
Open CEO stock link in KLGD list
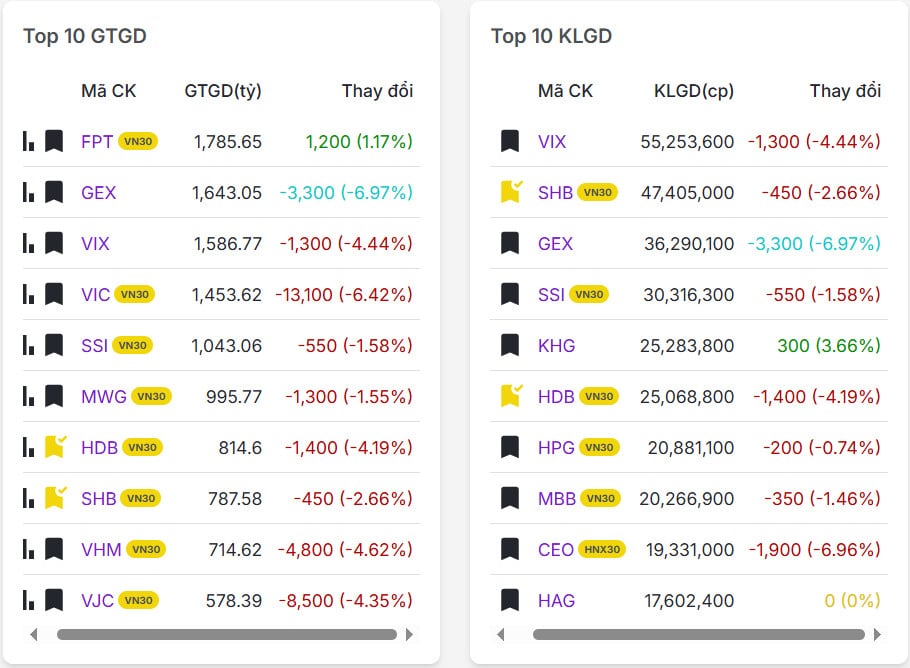point(556,549)
